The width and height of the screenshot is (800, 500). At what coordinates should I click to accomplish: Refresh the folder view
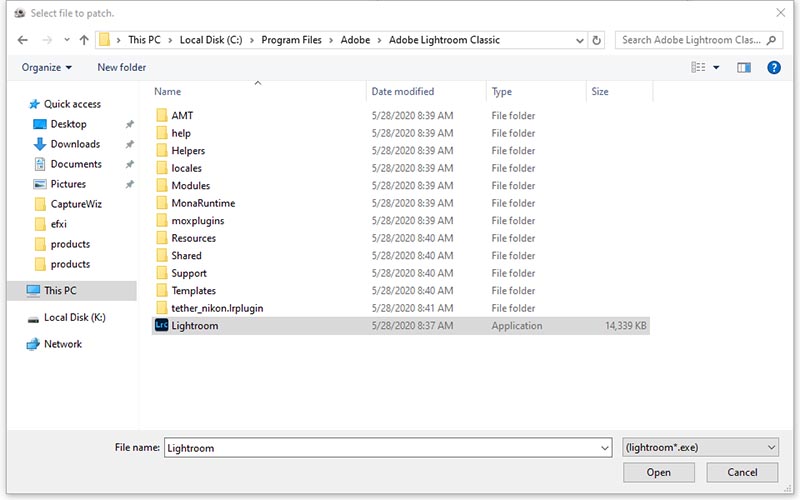point(596,40)
